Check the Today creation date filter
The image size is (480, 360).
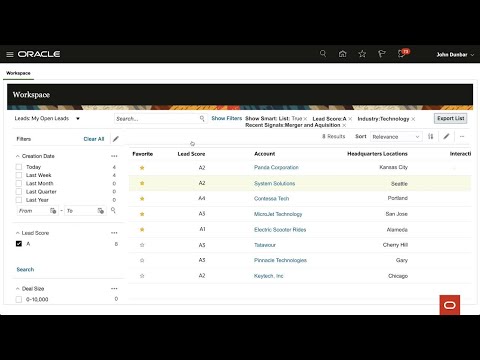coord(19,167)
